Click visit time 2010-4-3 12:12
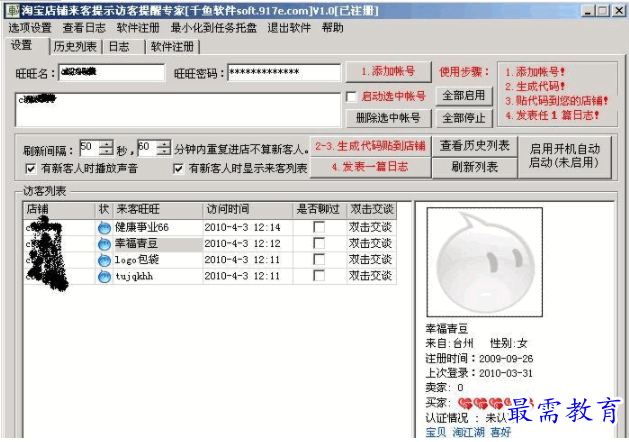The height and width of the screenshot is (442, 629). point(242,243)
